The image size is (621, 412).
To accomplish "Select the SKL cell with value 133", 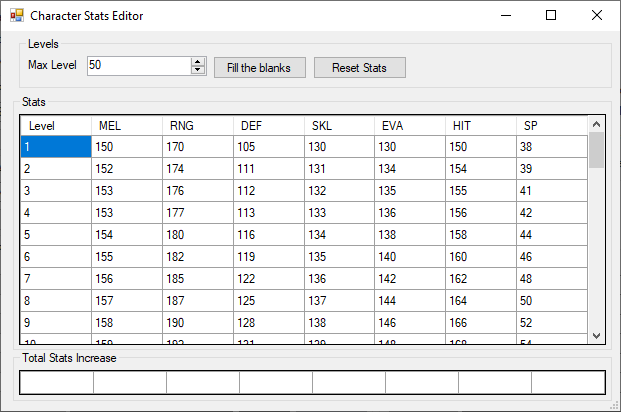I will click(339, 213).
